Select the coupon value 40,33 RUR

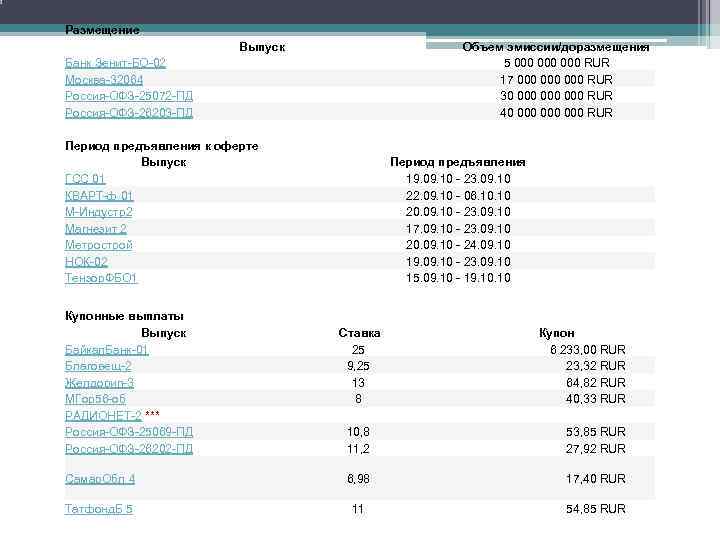pos(596,399)
